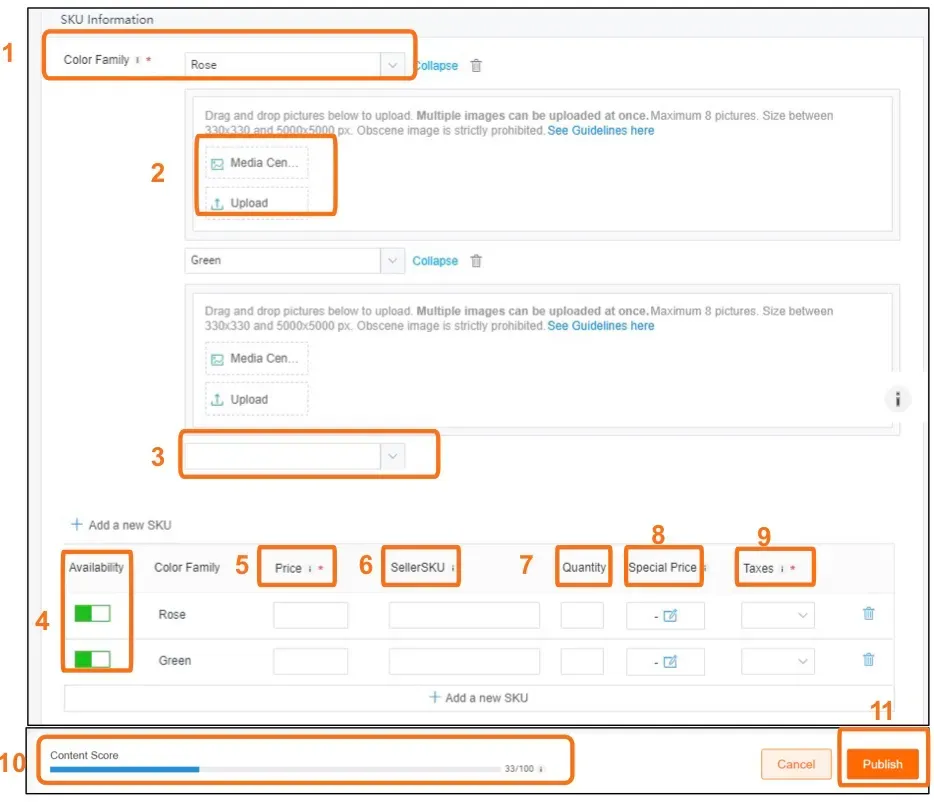Open Media Center for the Green color images
934x802 pixels.
click(x=257, y=359)
